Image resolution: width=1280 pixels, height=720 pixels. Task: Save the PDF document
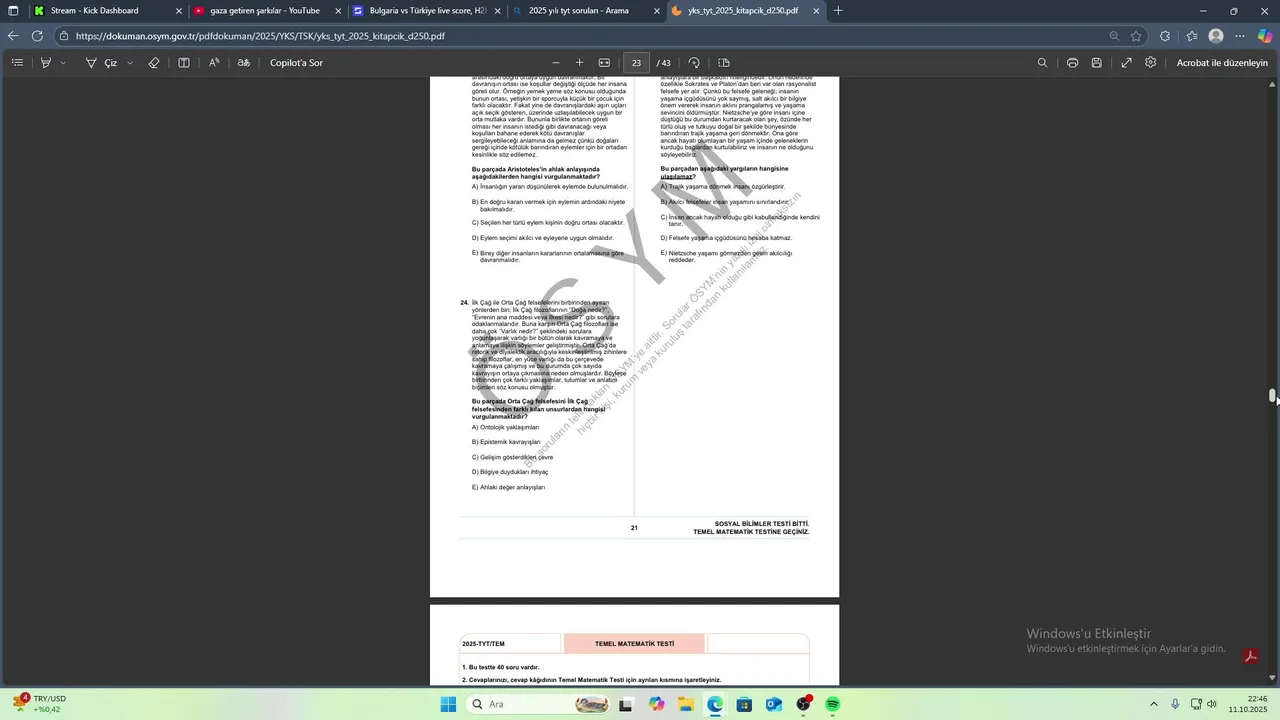tap(1097, 63)
